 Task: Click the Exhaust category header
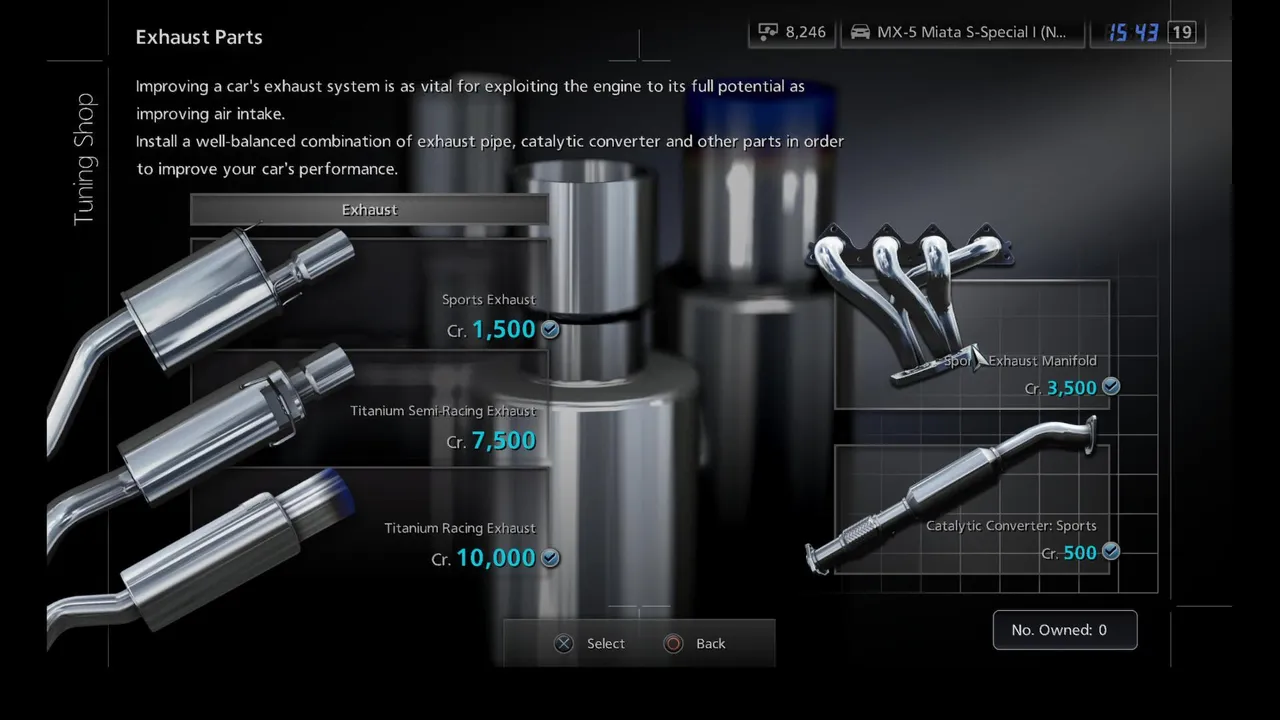(369, 210)
